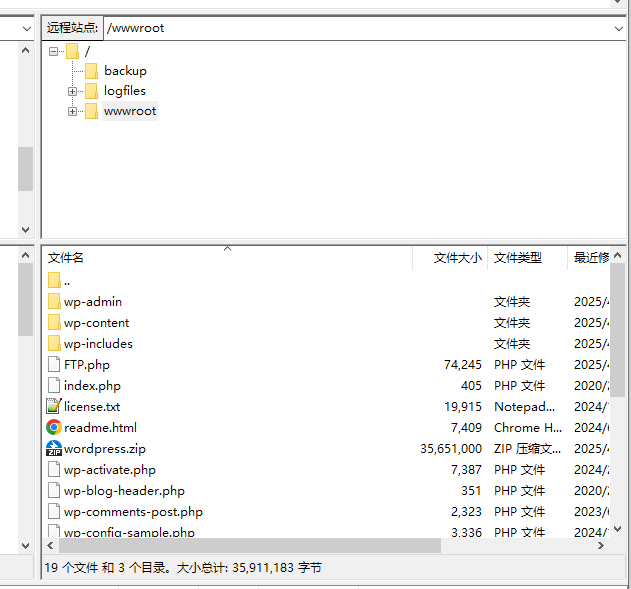Viewport: 631px width, 589px height.
Task: Select the root / folder in the tree
Action: pos(87,51)
